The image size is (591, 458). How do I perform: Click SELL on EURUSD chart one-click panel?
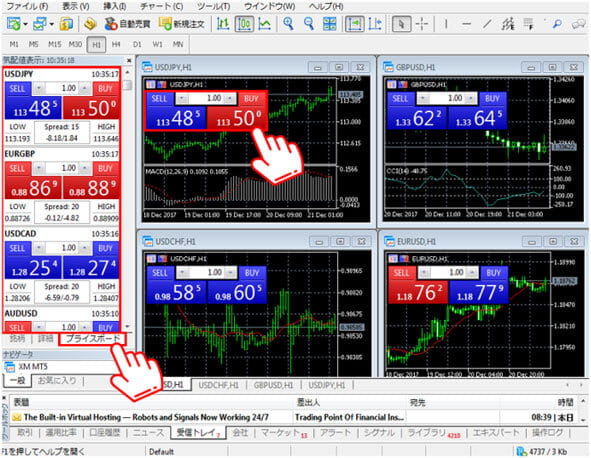[x=401, y=273]
